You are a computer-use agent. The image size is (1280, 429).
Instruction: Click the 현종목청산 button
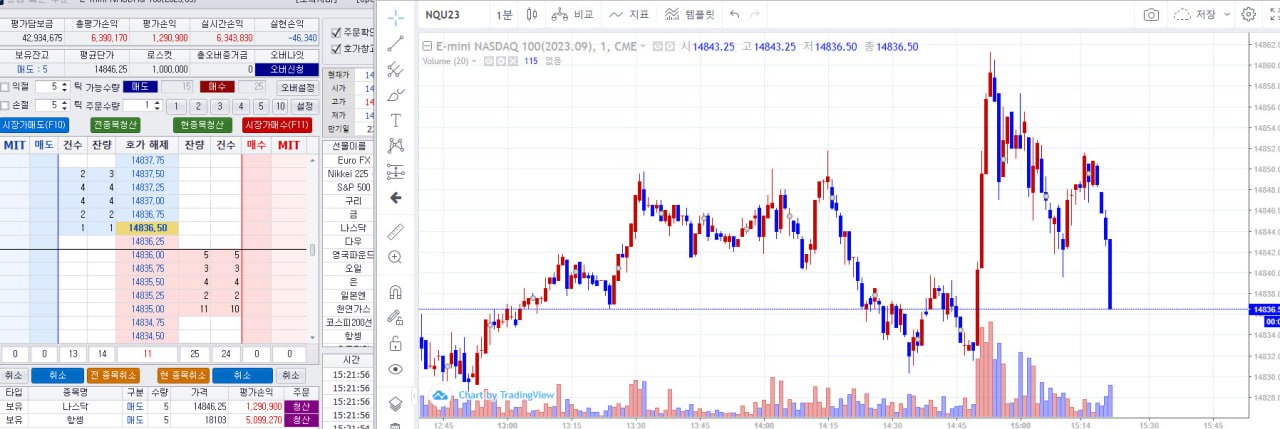(x=201, y=125)
